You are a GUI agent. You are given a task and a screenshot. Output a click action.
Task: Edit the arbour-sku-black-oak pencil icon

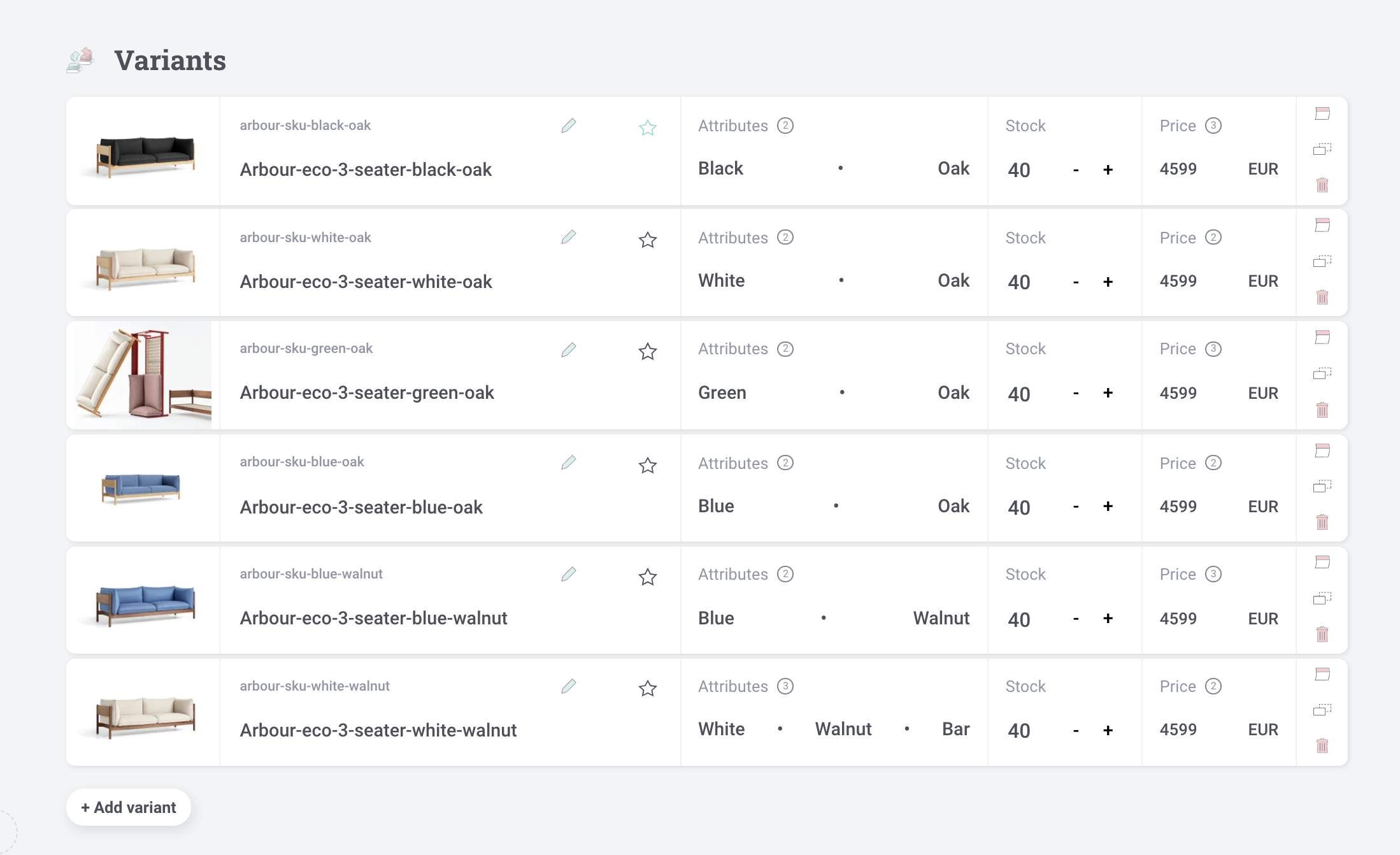[569, 126]
